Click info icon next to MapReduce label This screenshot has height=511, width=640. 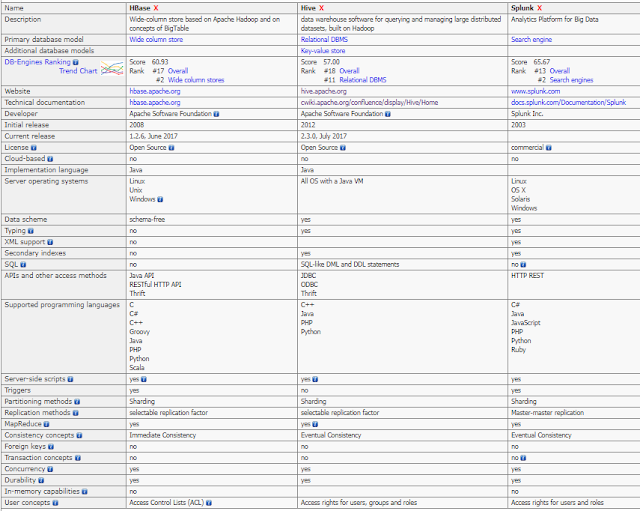point(47,424)
